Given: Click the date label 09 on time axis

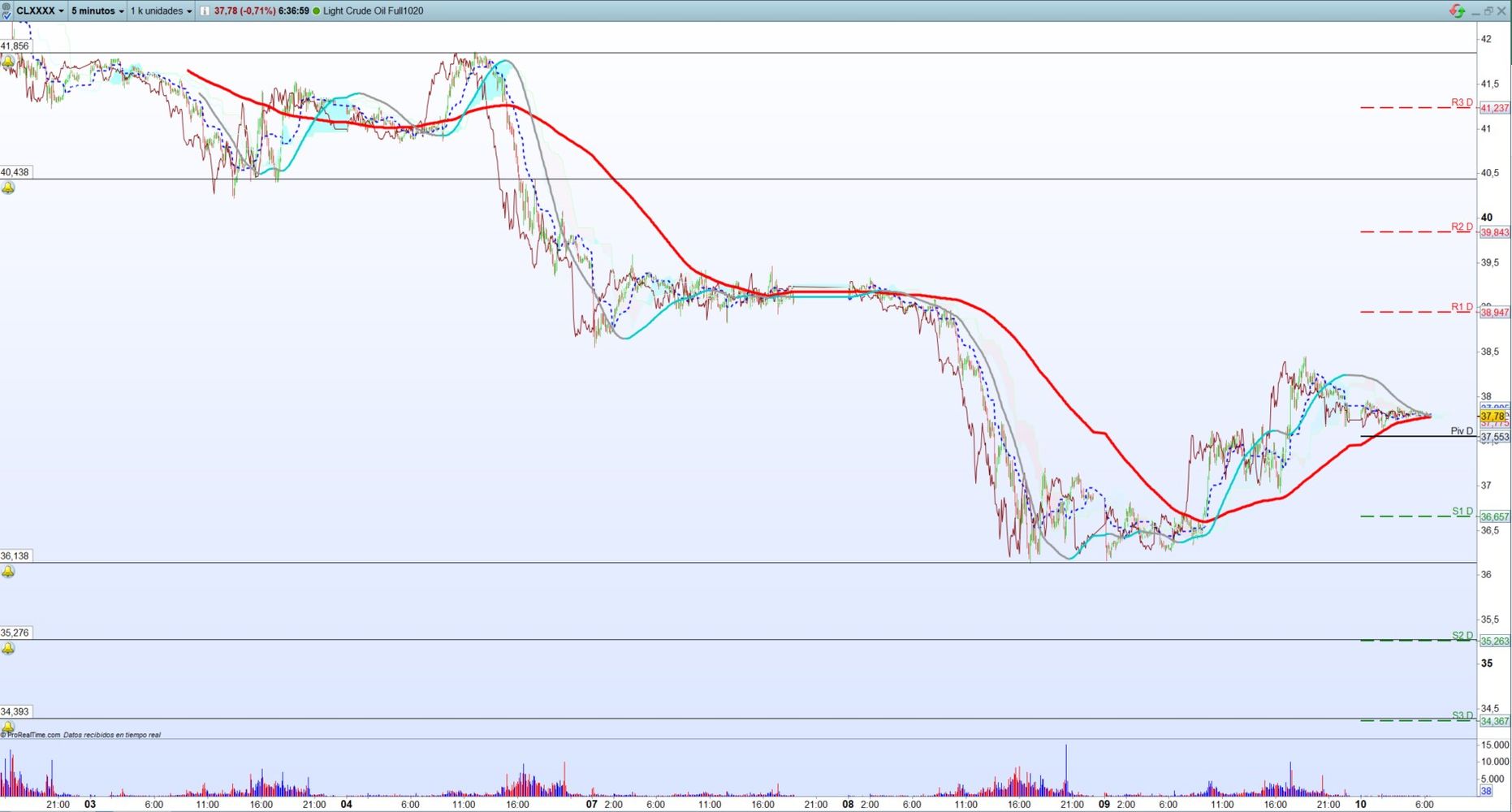Looking at the screenshot, I should 1104,805.
